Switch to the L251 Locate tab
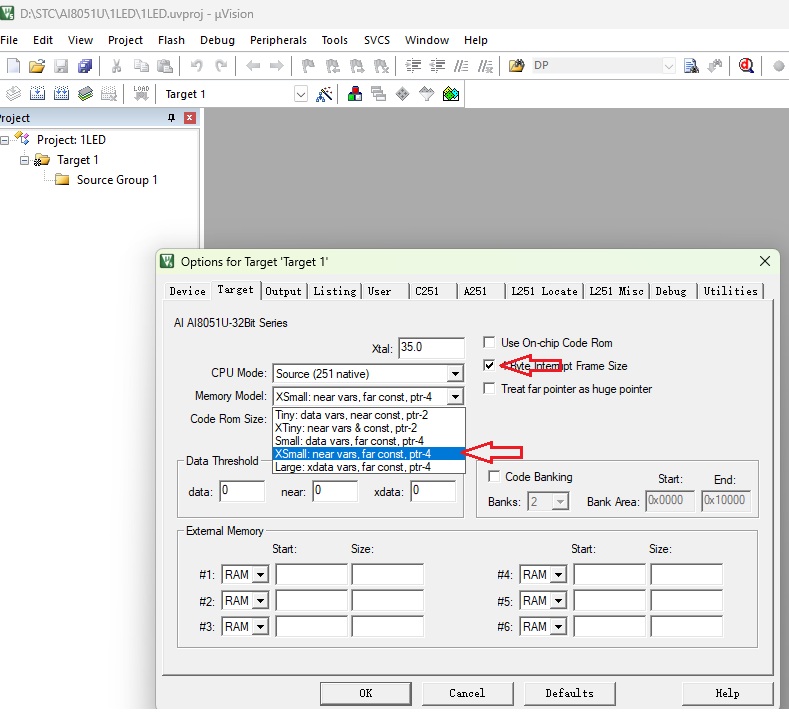The width and height of the screenshot is (789, 713). 544,291
